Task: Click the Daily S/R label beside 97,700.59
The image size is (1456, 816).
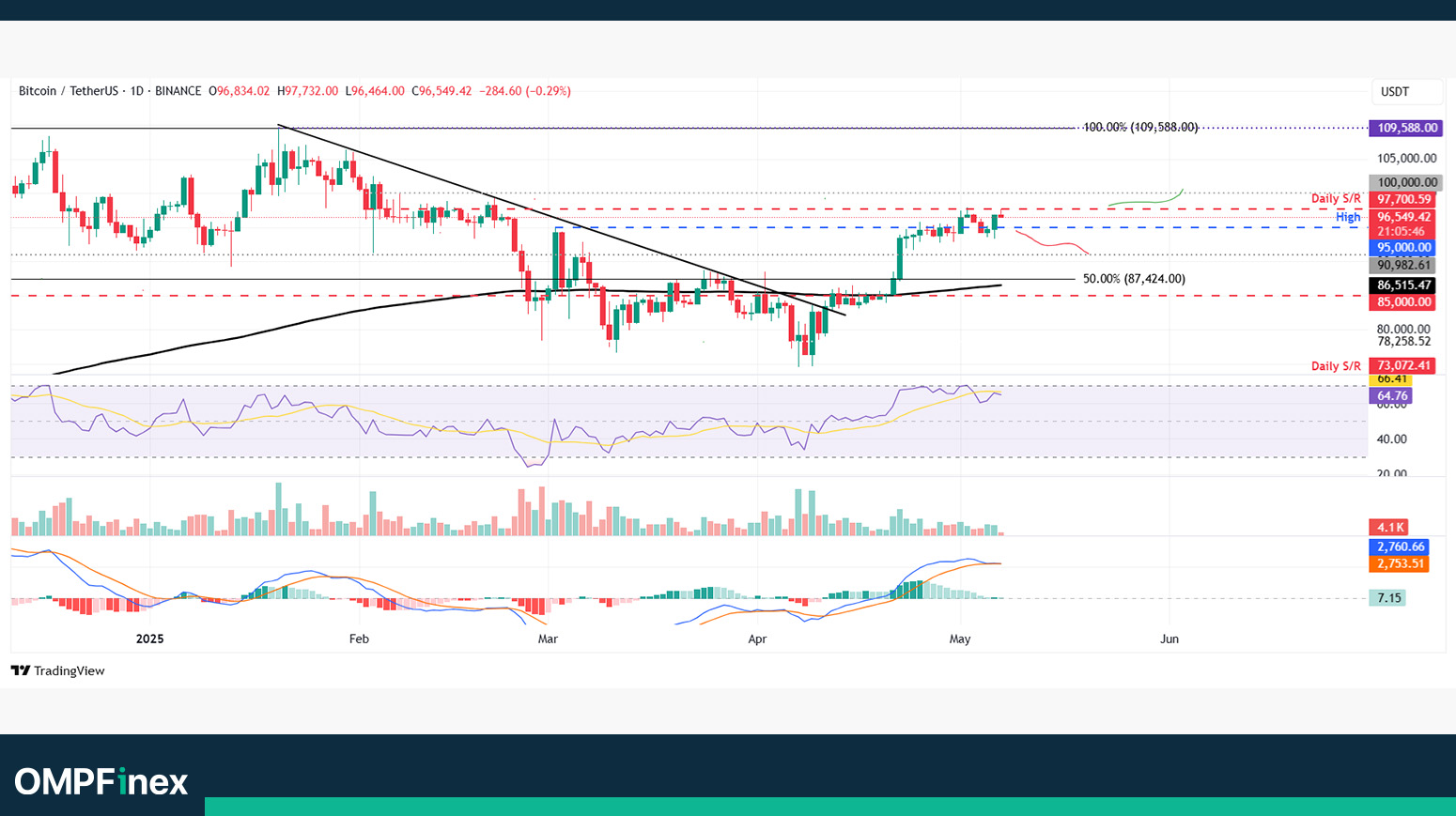Action: (x=1336, y=199)
